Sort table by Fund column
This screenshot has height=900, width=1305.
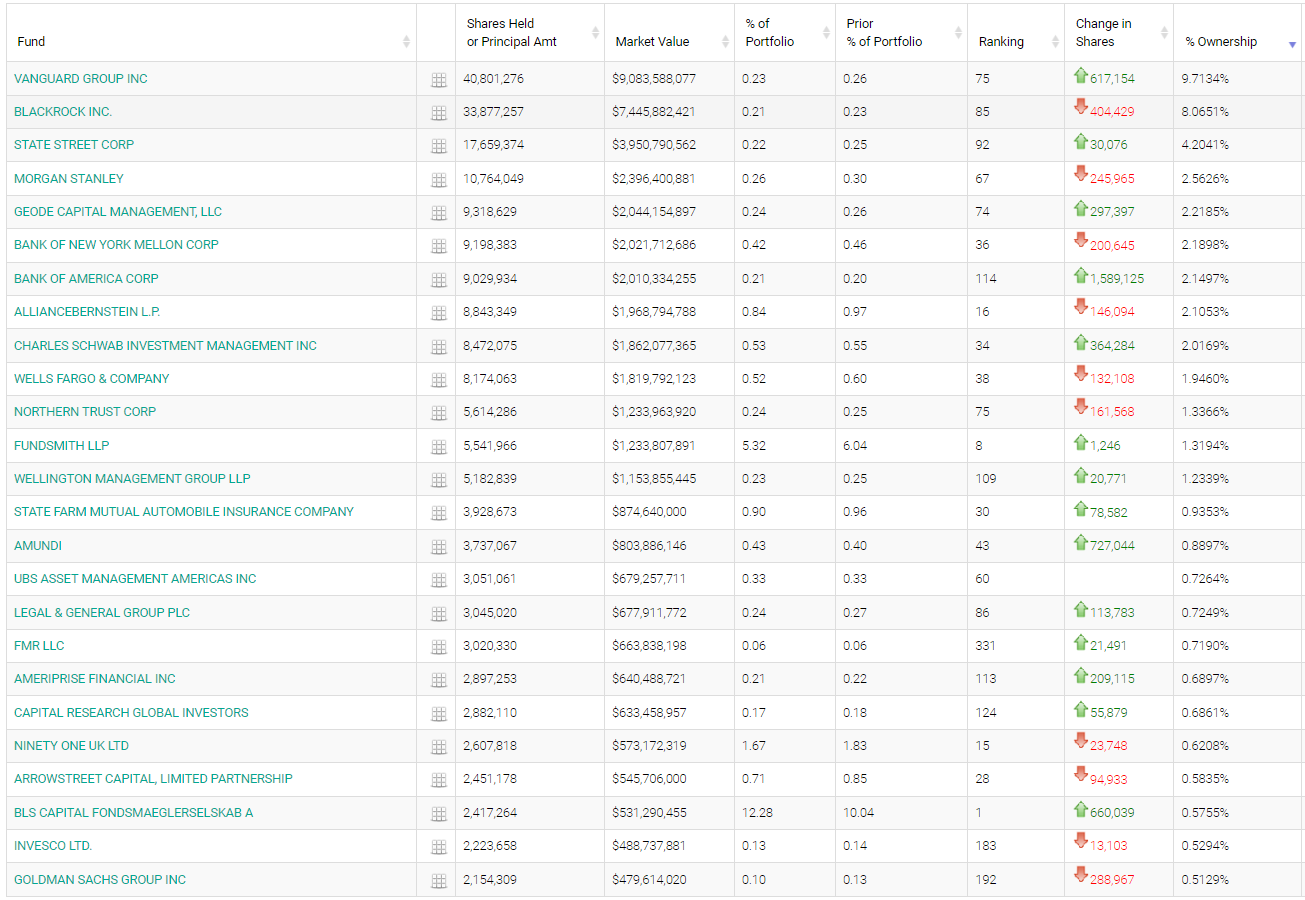(x=211, y=33)
